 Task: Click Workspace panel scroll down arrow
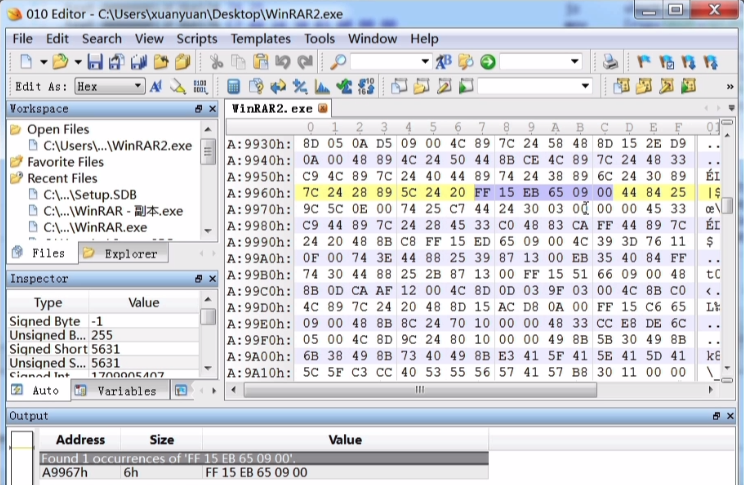coord(208,231)
